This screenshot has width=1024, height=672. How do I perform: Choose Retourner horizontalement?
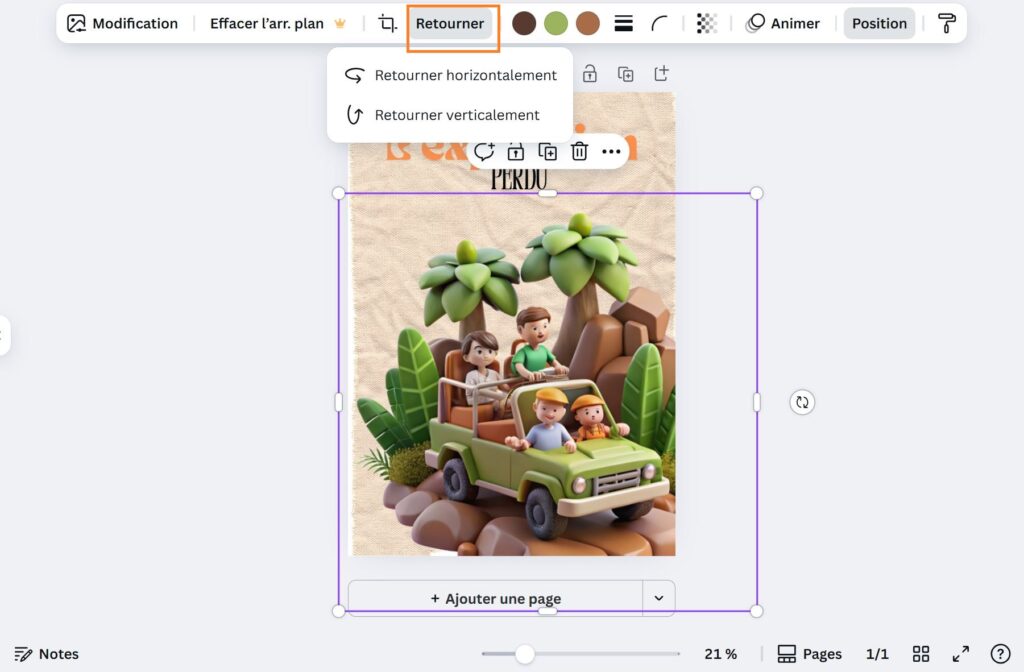(450, 75)
